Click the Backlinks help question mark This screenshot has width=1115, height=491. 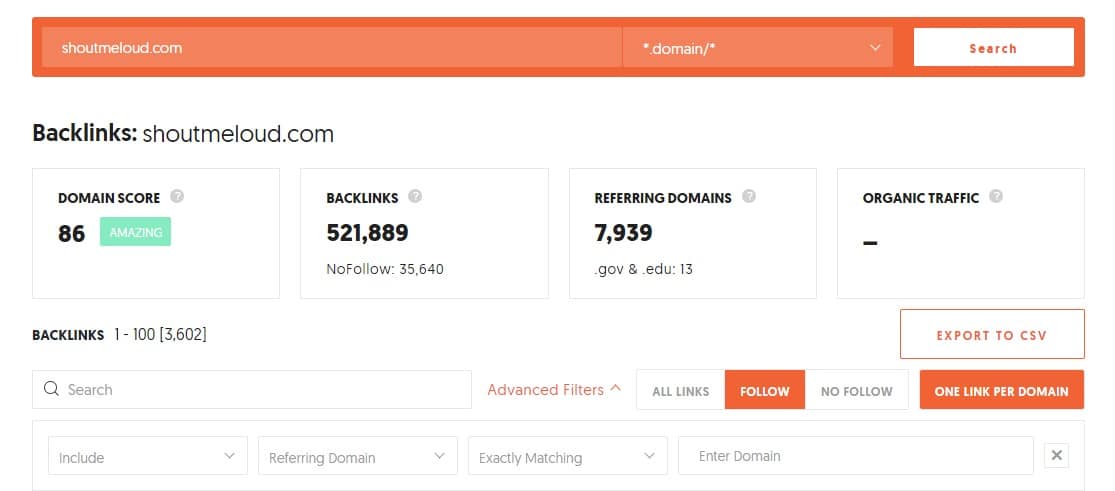point(415,196)
